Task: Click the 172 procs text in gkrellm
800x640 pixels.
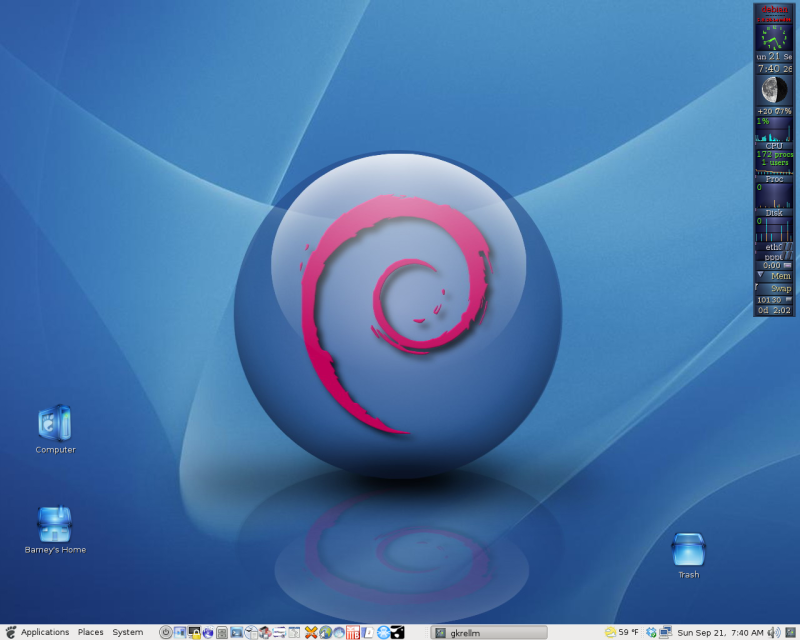Action: tap(774, 154)
